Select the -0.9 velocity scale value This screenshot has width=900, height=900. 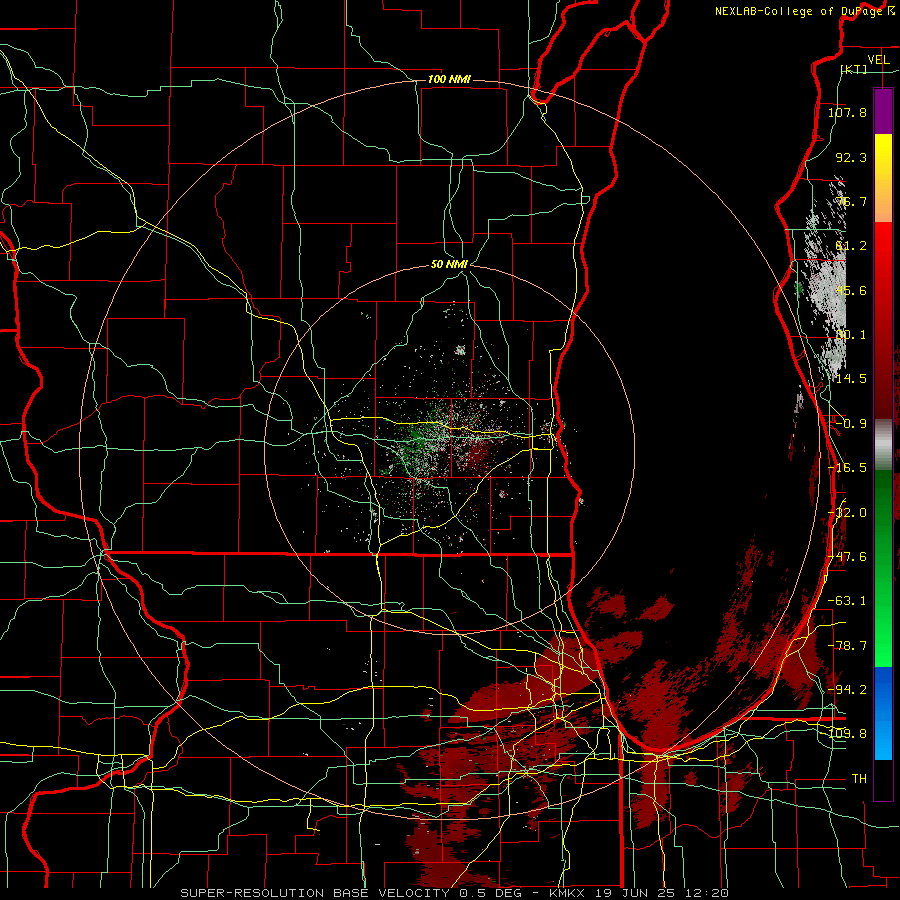click(851, 424)
